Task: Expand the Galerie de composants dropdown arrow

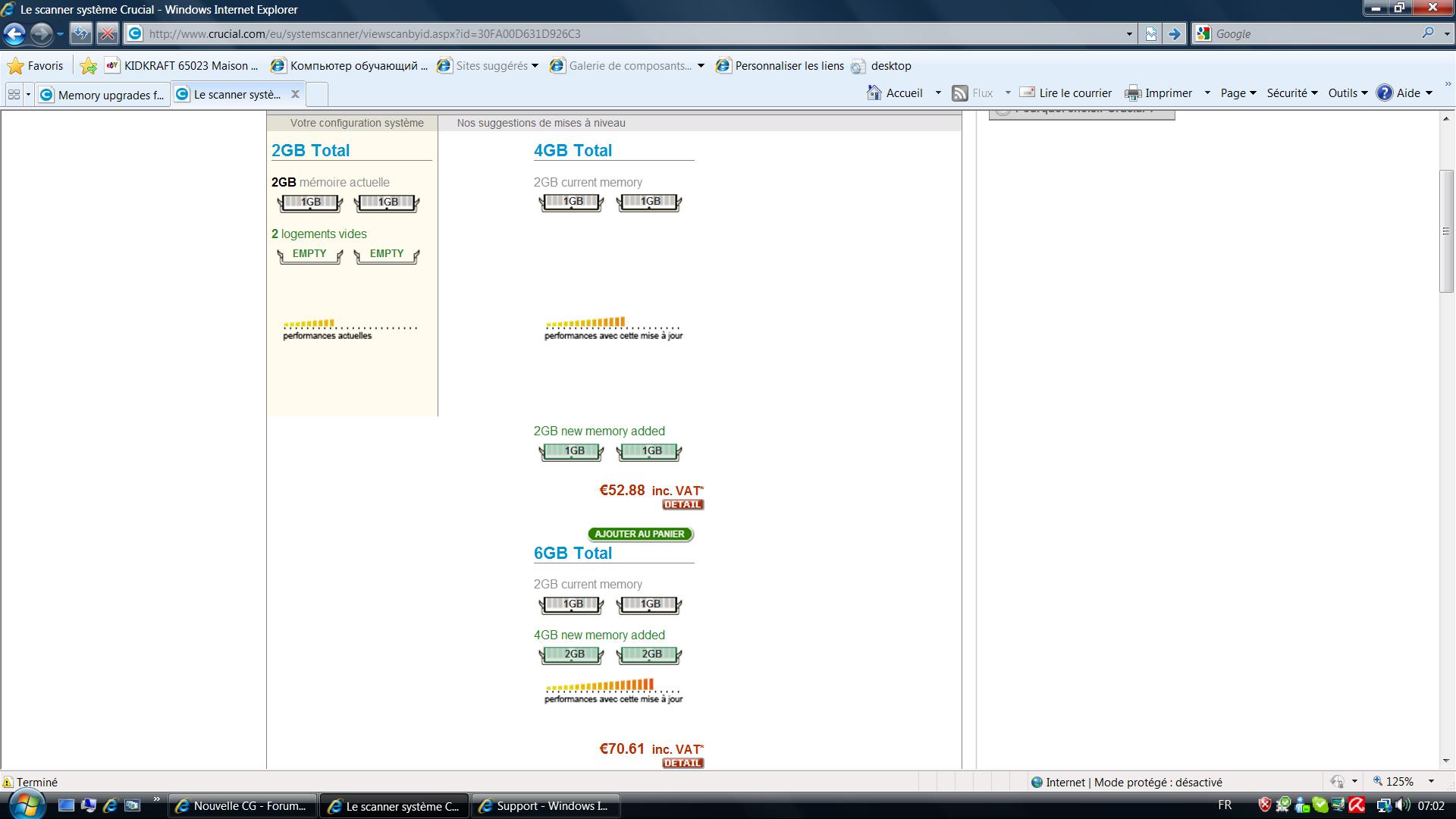Action: [x=701, y=66]
